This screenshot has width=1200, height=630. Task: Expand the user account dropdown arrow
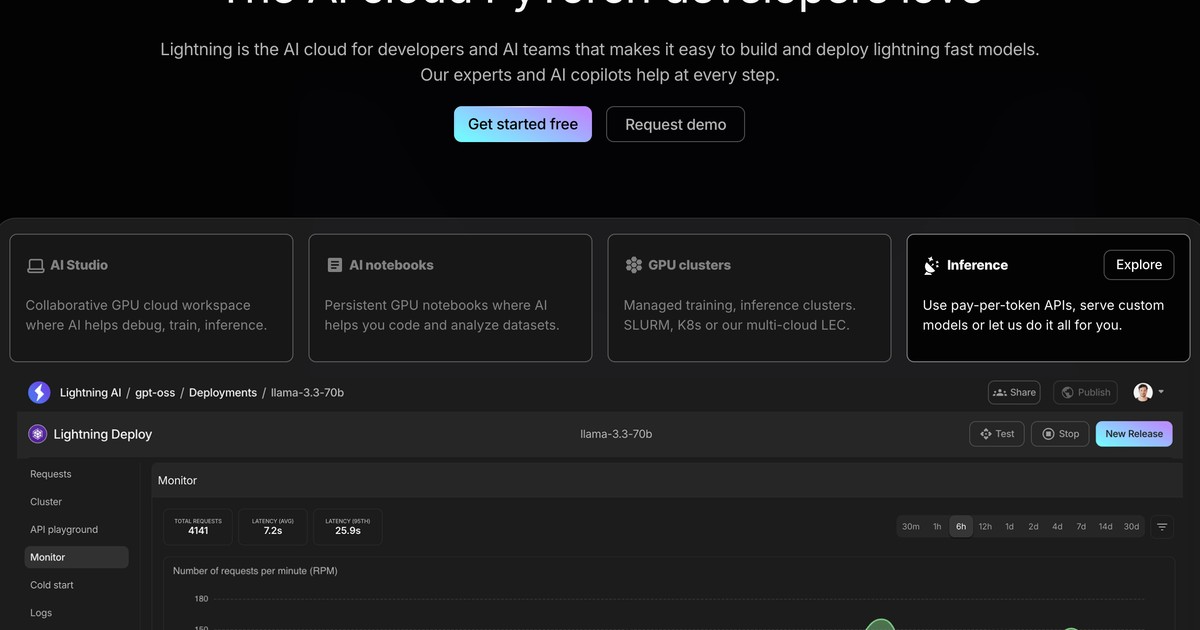pyautogui.click(x=1161, y=393)
